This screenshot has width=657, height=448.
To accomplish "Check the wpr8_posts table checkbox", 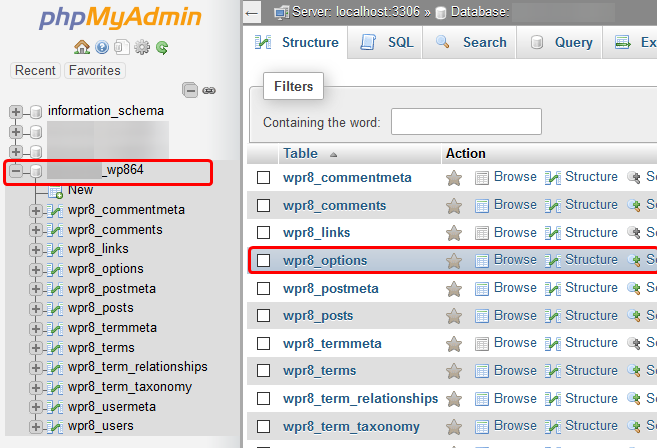I will 263,316.
